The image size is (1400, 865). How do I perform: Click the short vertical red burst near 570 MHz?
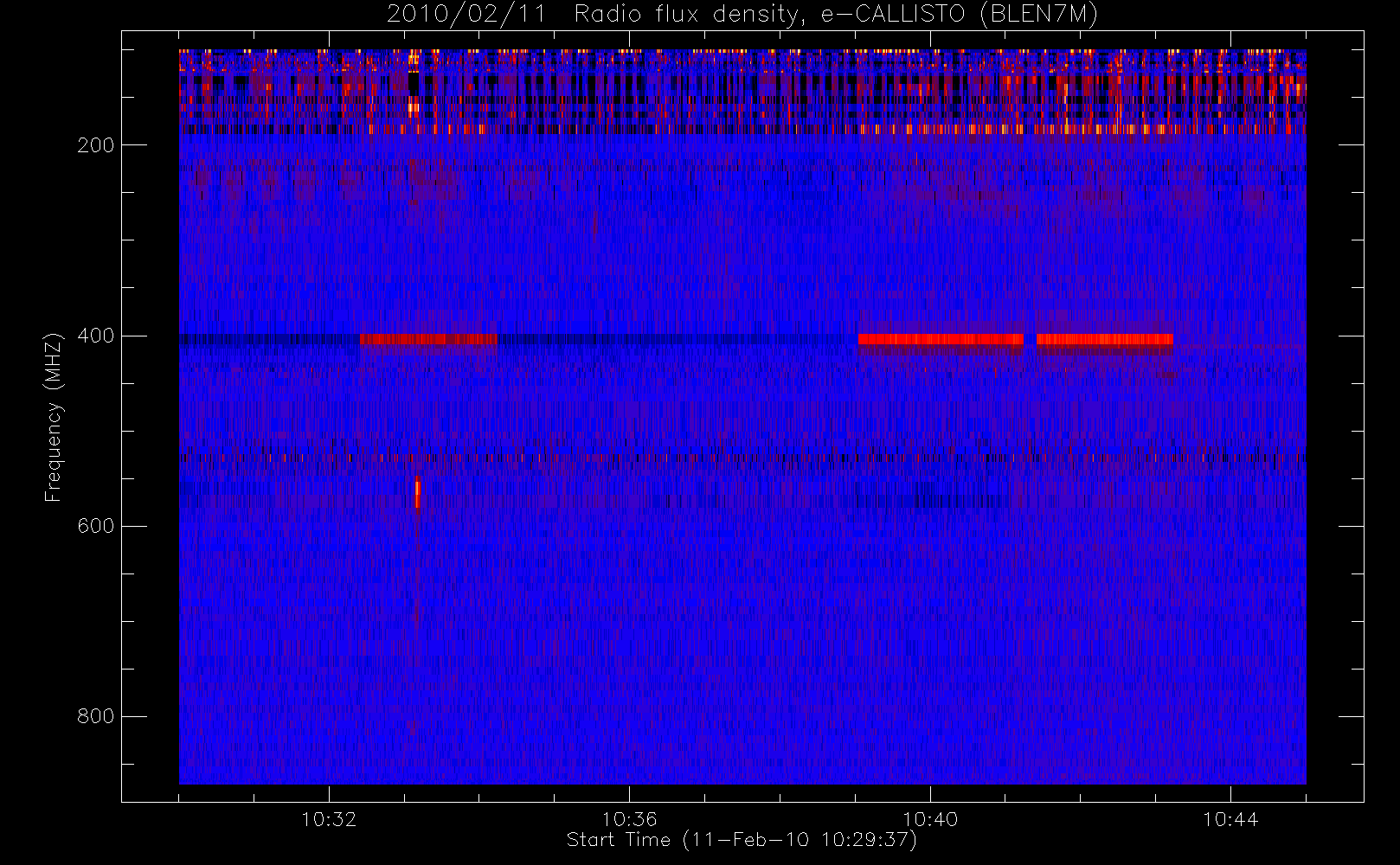pyautogui.click(x=417, y=493)
